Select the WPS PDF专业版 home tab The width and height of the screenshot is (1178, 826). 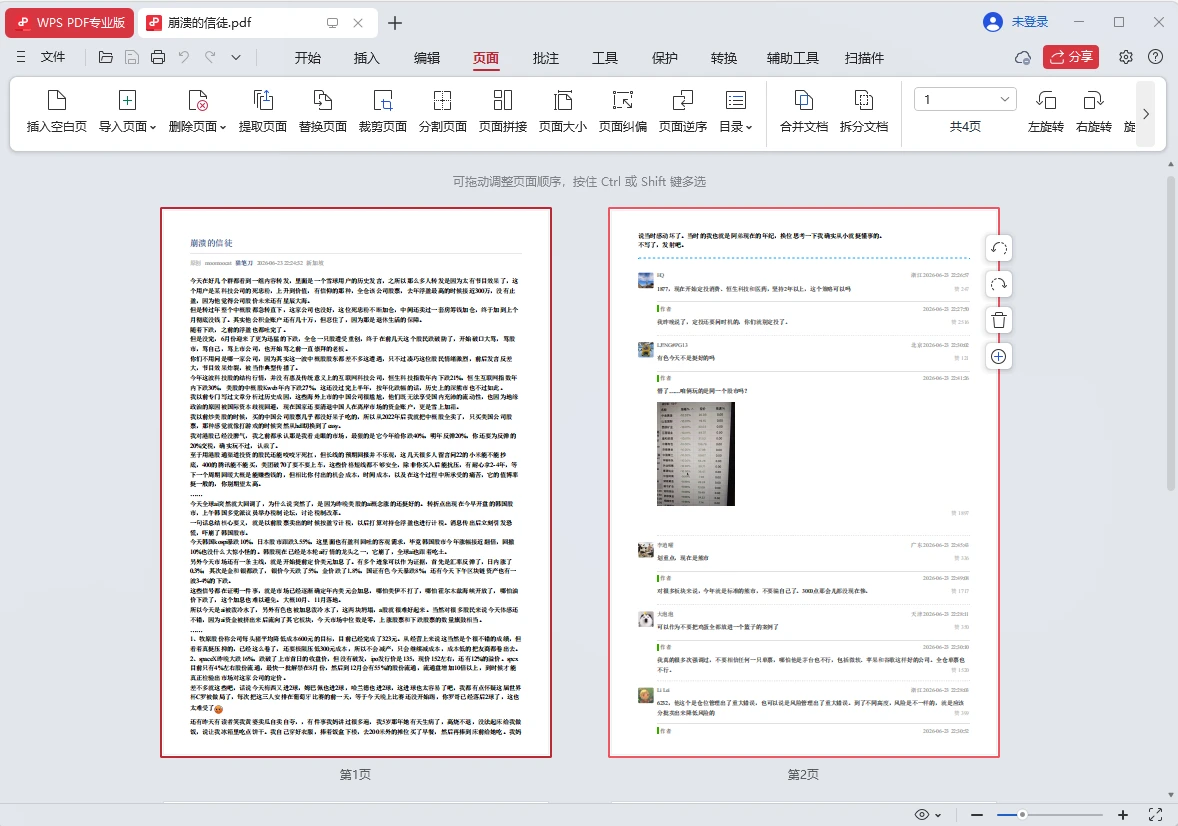pyautogui.click(x=70, y=23)
